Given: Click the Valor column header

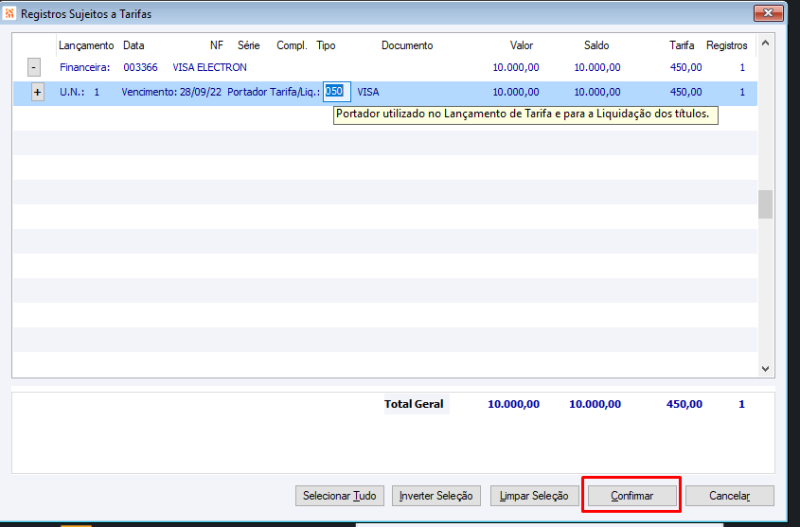Looking at the screenshot, I should point(521,45).
